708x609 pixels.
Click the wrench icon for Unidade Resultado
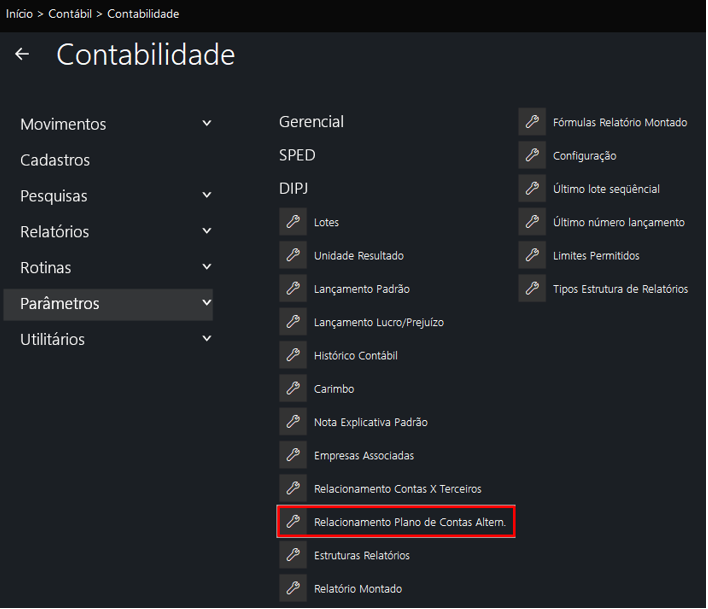coord(293,256)
